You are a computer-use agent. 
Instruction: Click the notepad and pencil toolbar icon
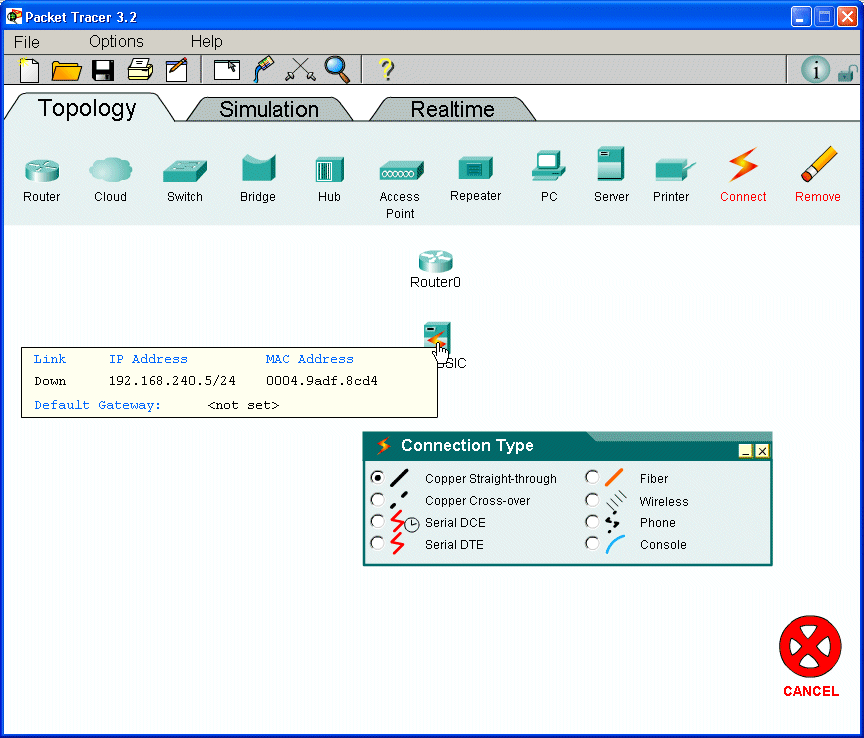coord(177,70)
